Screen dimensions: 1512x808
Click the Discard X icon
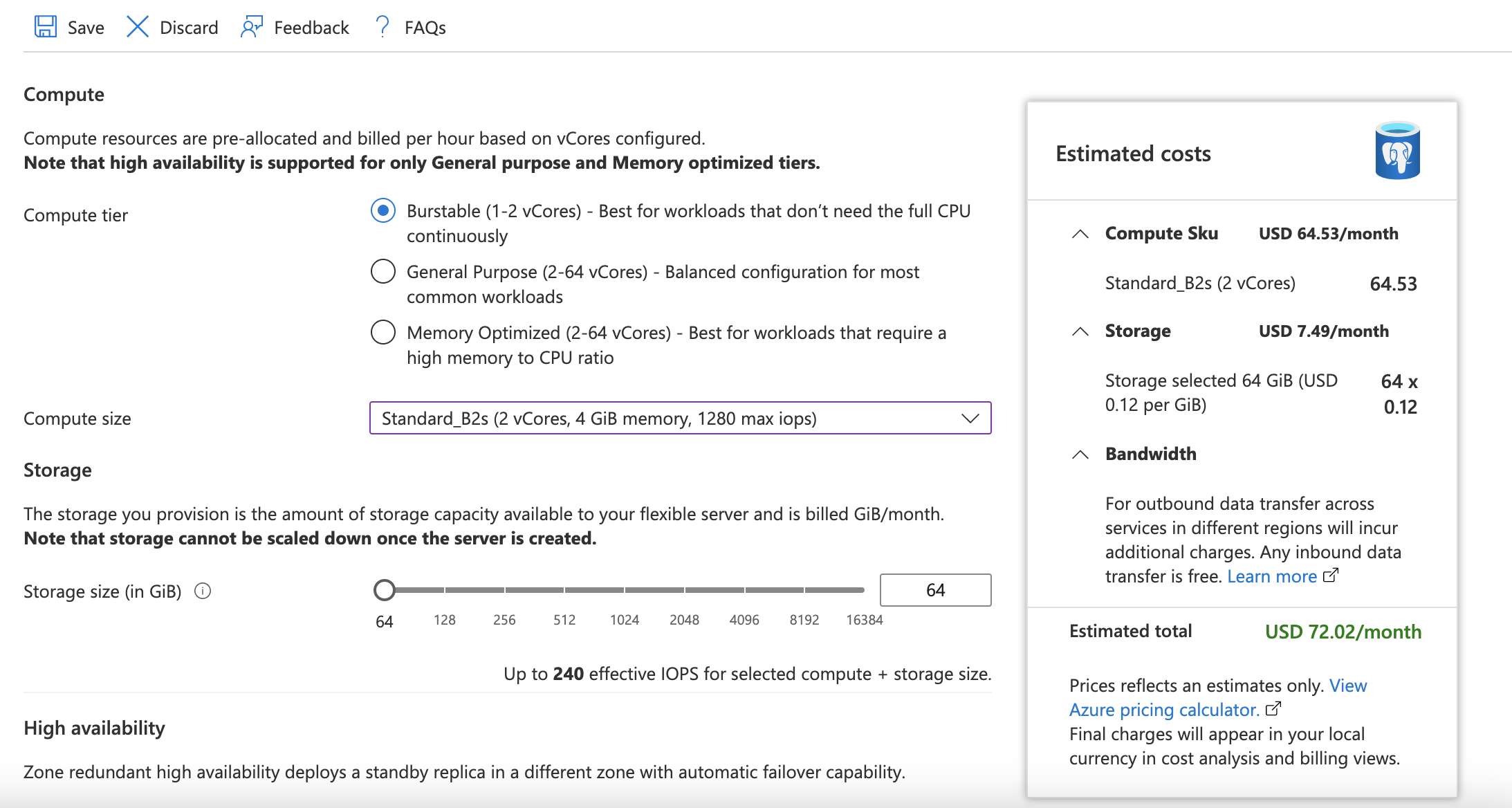pyautogui.click(x=138, y=27)
